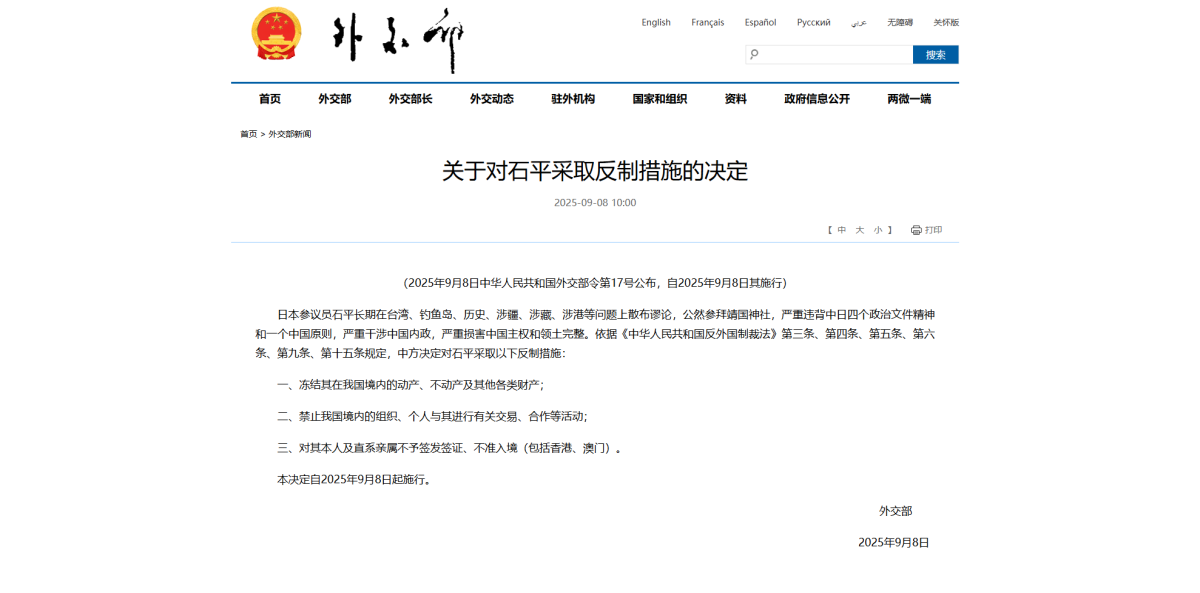Open 两微一端 navigation menu
The image size is (1200, 593).
[x=909, y=99]
